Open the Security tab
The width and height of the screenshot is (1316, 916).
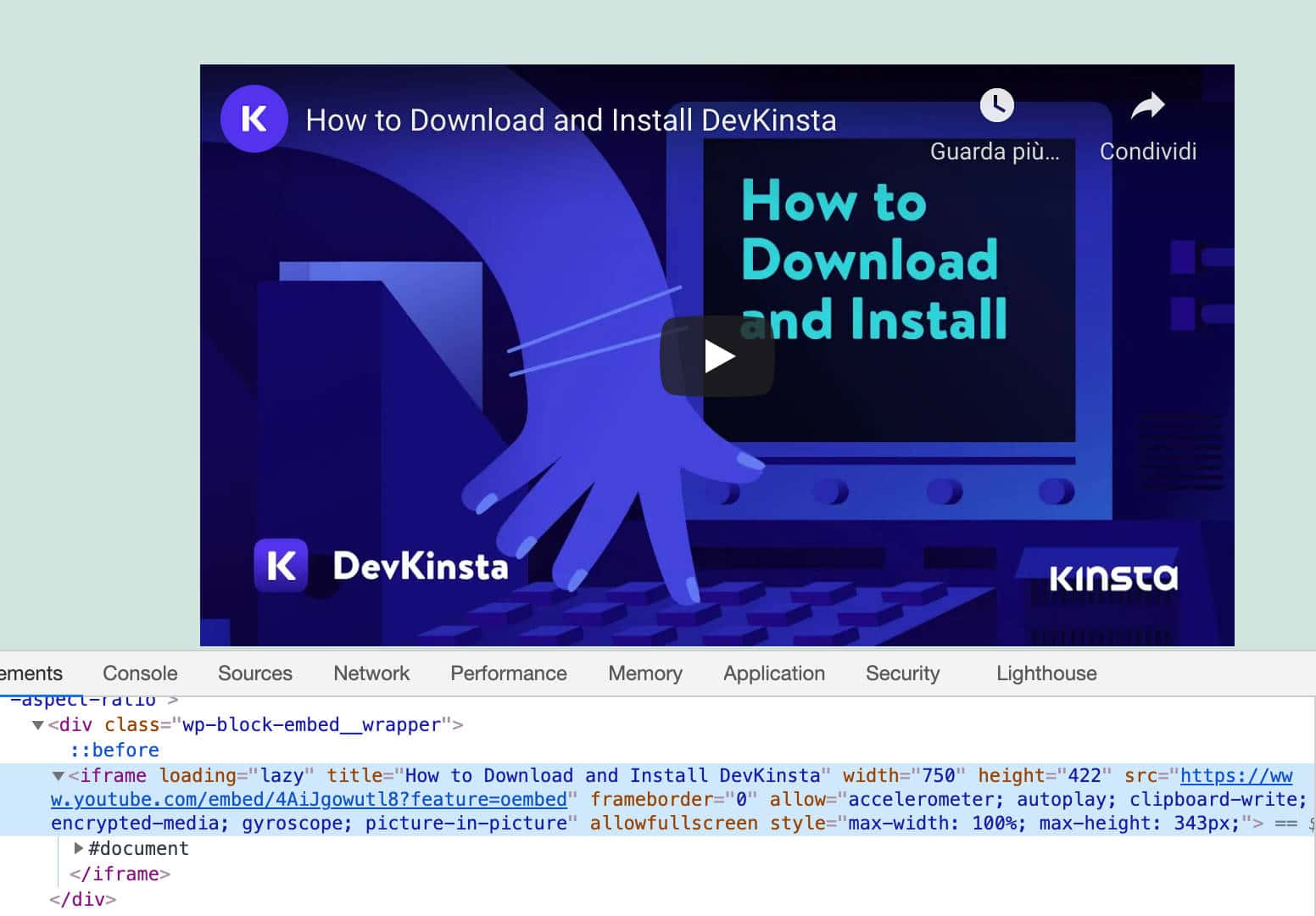(902, 673)
